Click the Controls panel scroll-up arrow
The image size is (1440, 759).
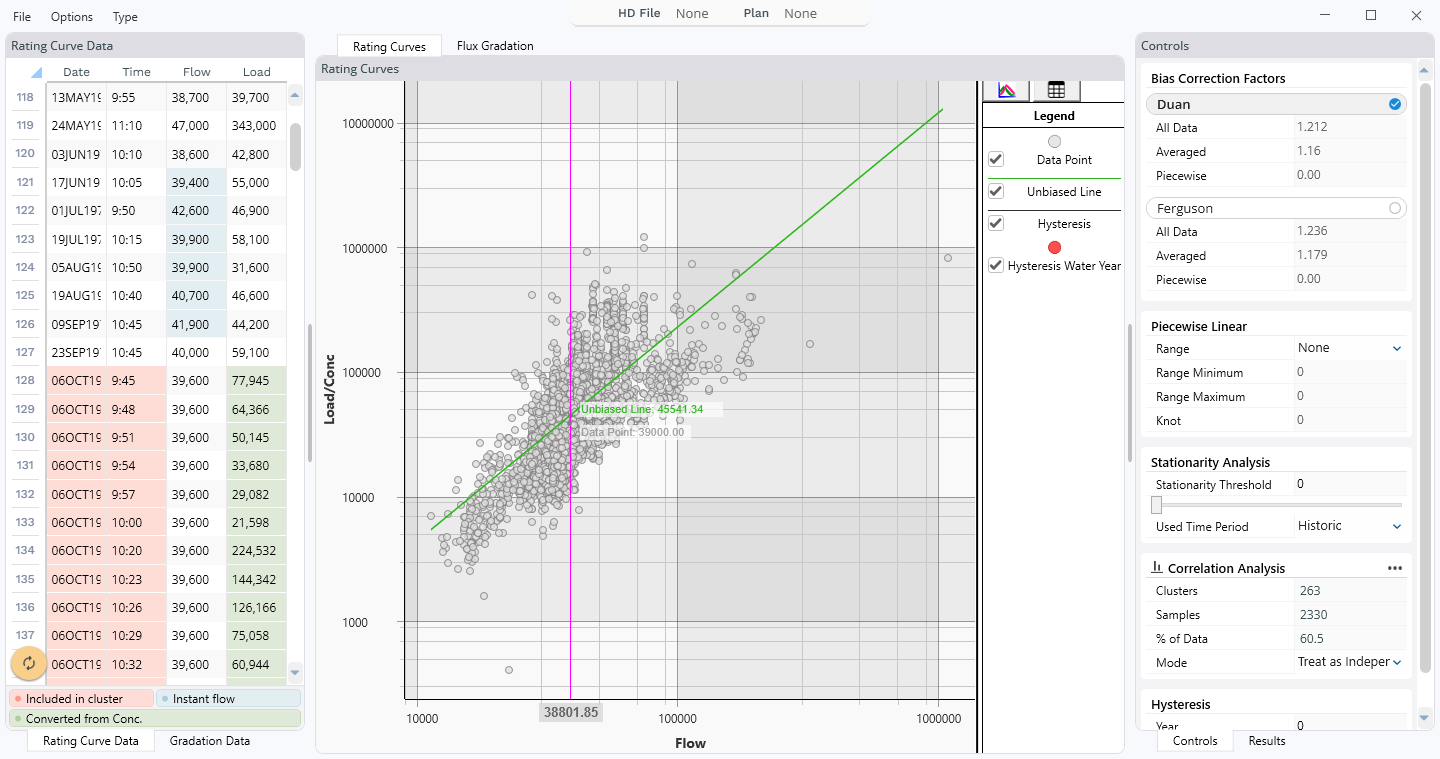tap(1424, 72)
